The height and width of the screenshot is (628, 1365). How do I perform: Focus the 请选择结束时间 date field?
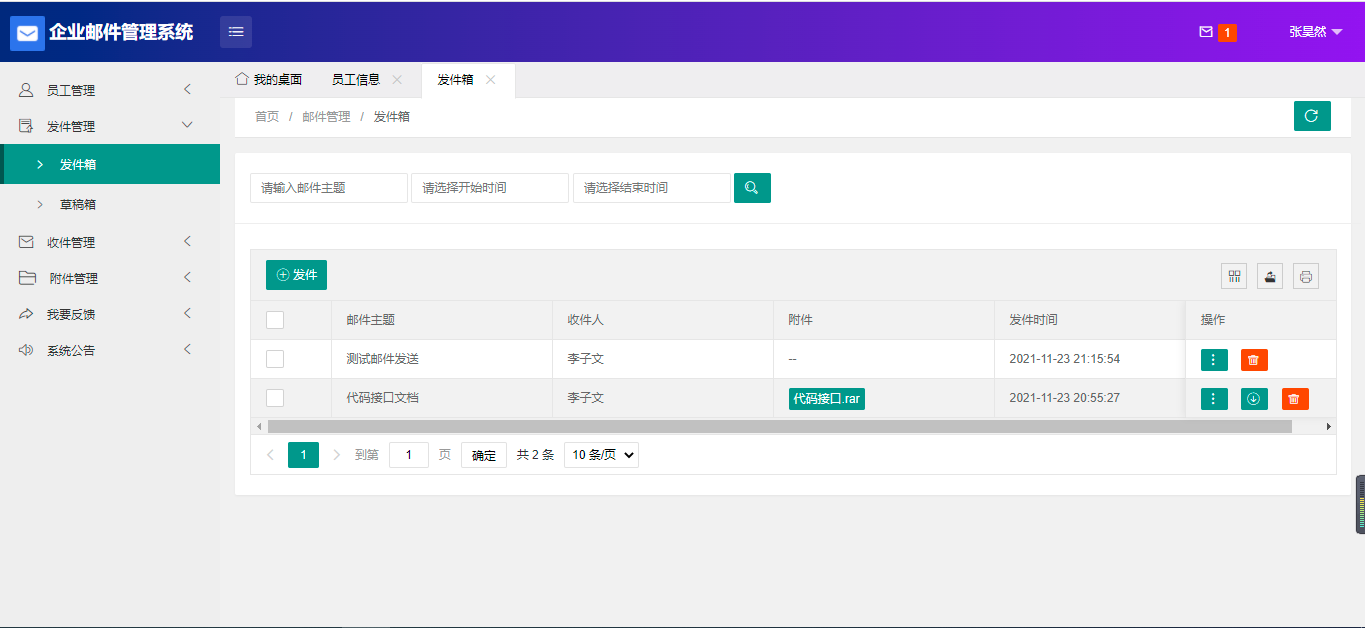tap(652, 188)
